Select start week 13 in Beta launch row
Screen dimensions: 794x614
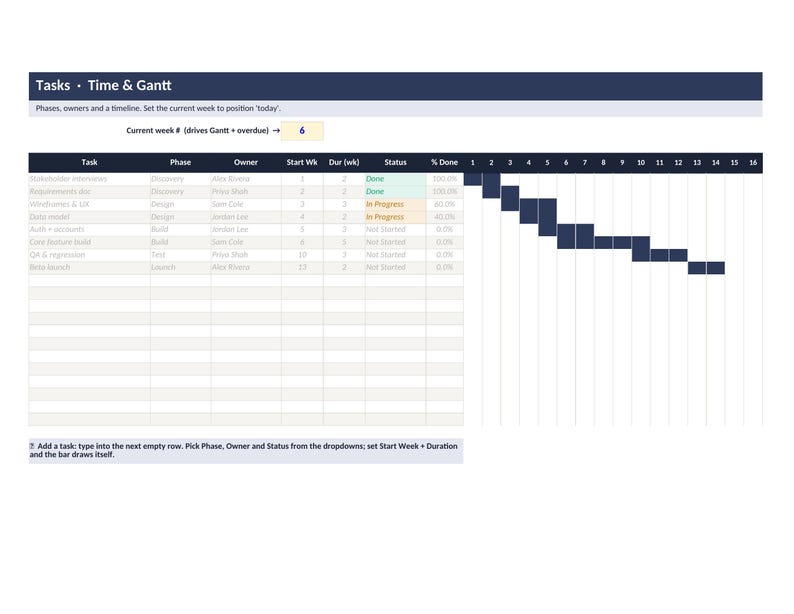click(302, 267)
